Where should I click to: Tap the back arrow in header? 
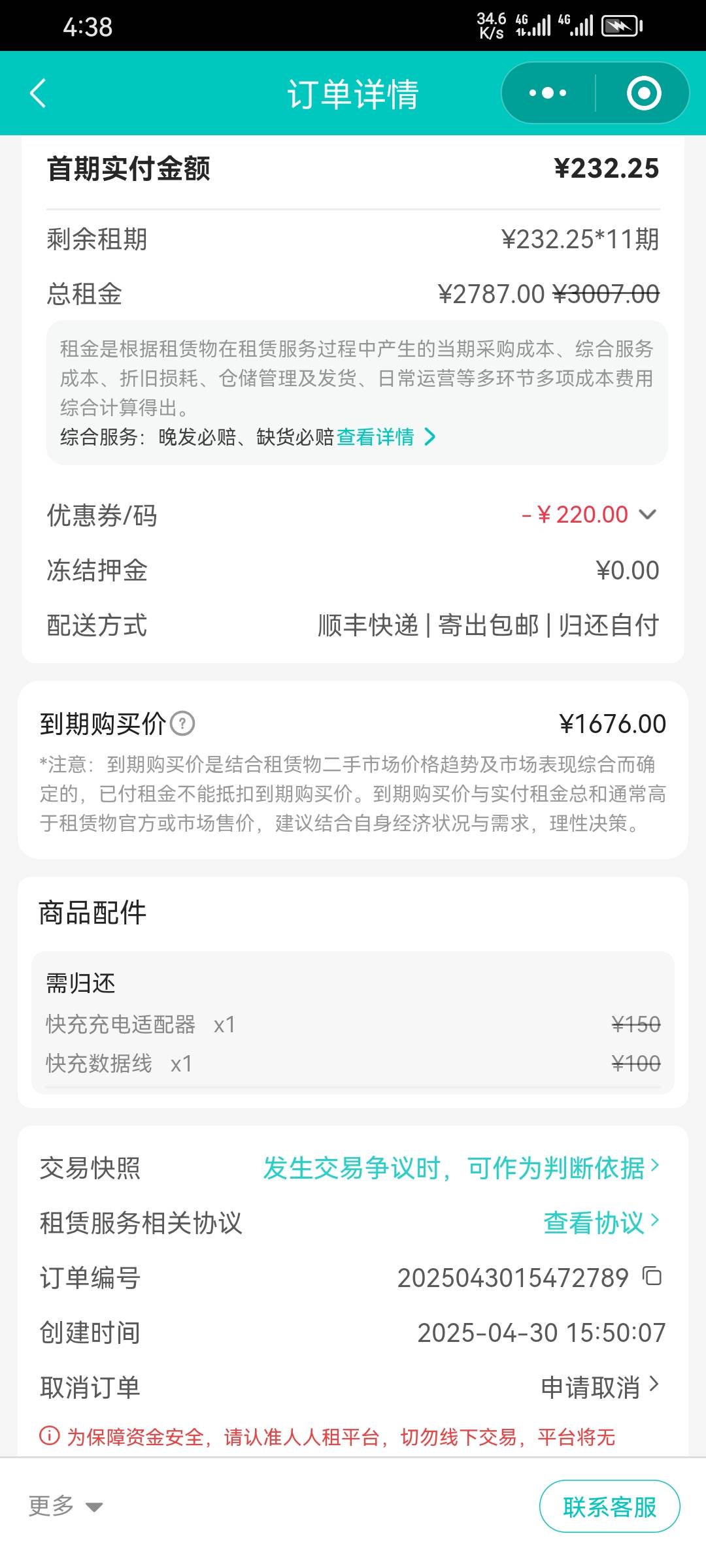coord(38,93)
